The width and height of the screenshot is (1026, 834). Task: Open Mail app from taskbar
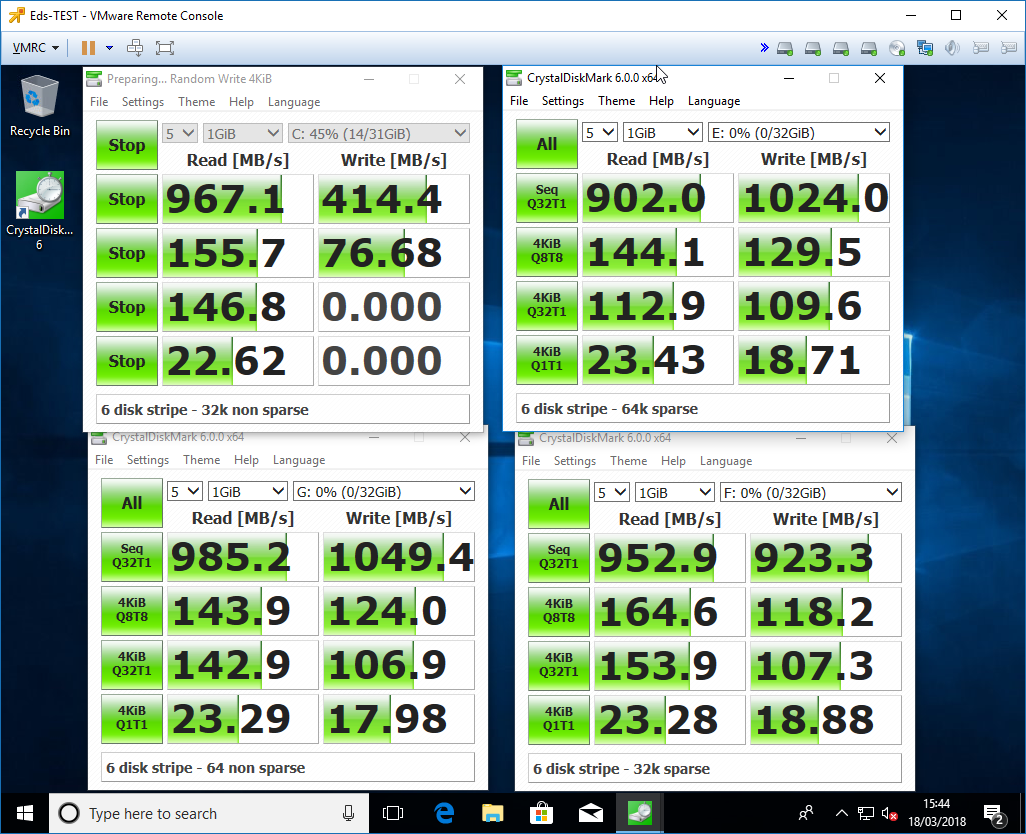(590, 813)
